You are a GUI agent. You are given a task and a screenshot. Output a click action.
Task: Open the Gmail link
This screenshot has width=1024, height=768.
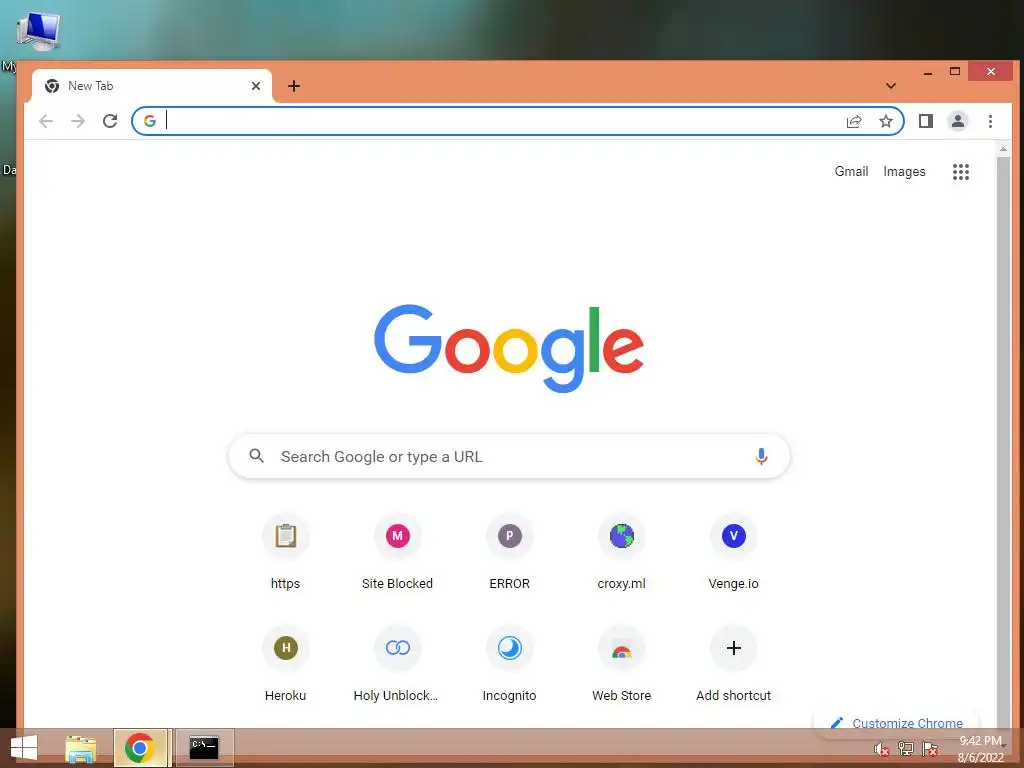[x=851, y=171]
